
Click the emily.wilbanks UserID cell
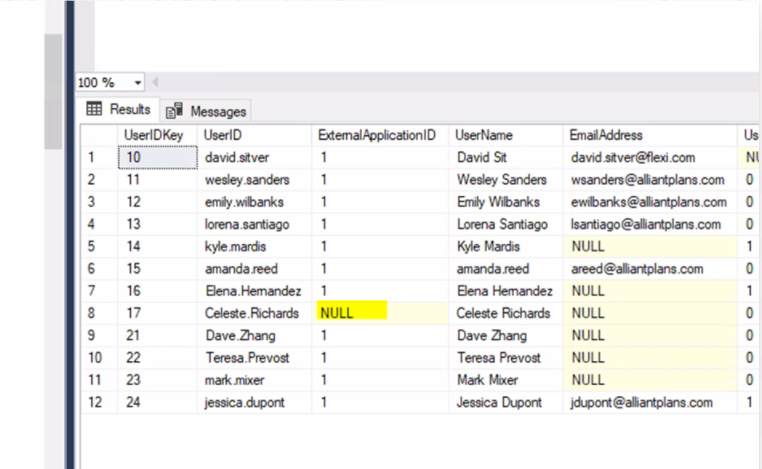[x=255, y=202]
